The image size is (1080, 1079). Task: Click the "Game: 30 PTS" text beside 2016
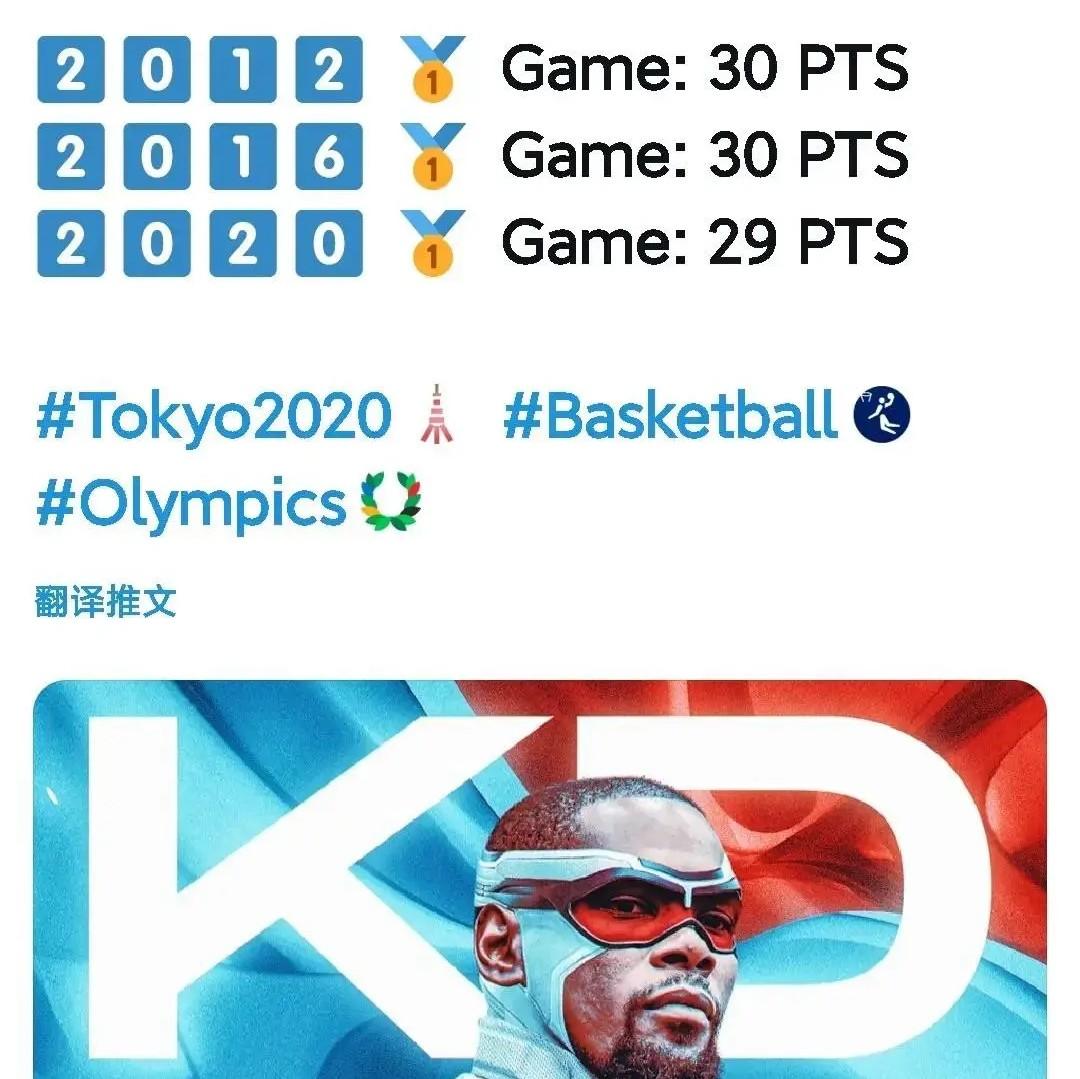(x=705, y=156)
